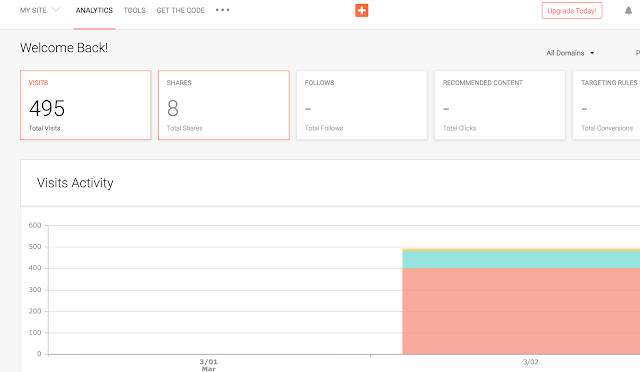
Task: Click the salmon red chart area
Action: tap(521, 311)
